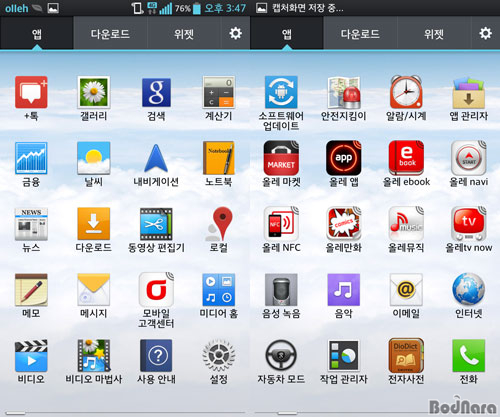Start the 올레 navi app
500x417 pixels.
click(x=469, y=158)
